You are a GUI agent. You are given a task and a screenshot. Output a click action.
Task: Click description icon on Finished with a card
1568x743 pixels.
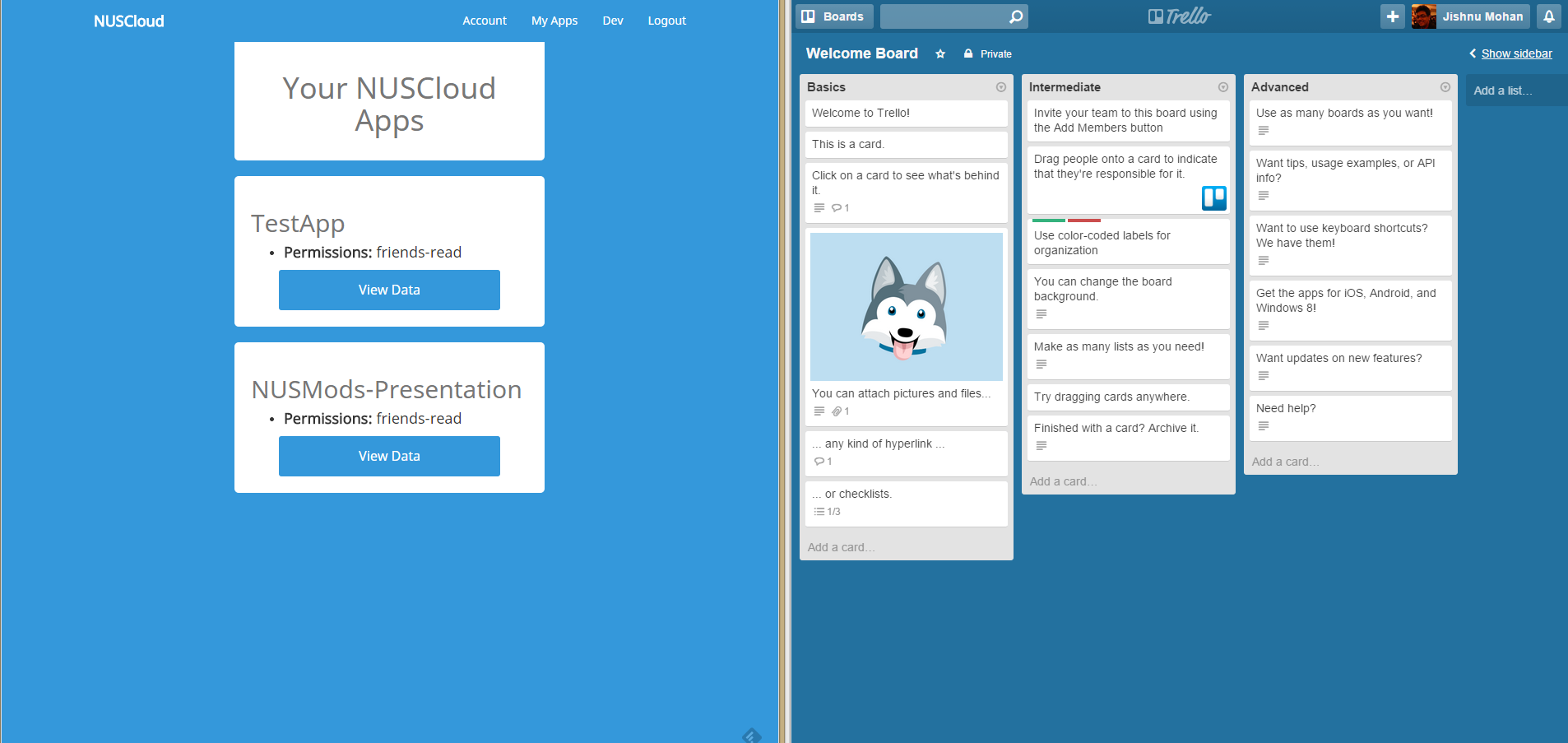1041,446
